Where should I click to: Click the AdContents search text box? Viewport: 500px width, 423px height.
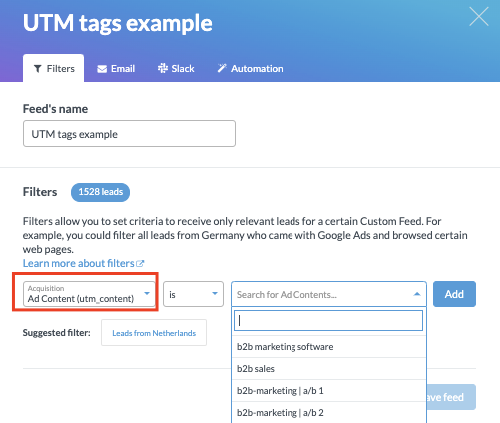coord(328,321)
